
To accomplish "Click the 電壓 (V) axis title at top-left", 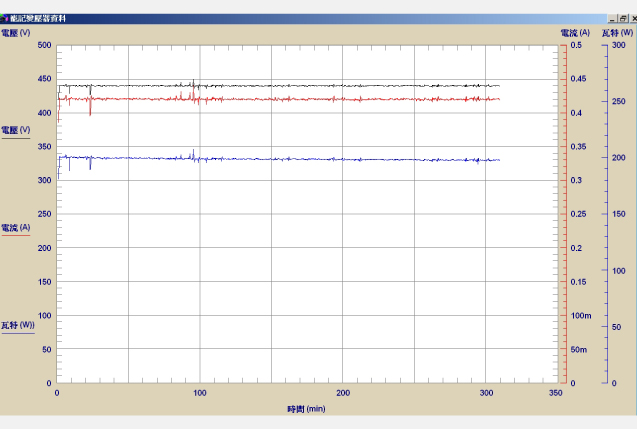I will [x=16, y=33].
